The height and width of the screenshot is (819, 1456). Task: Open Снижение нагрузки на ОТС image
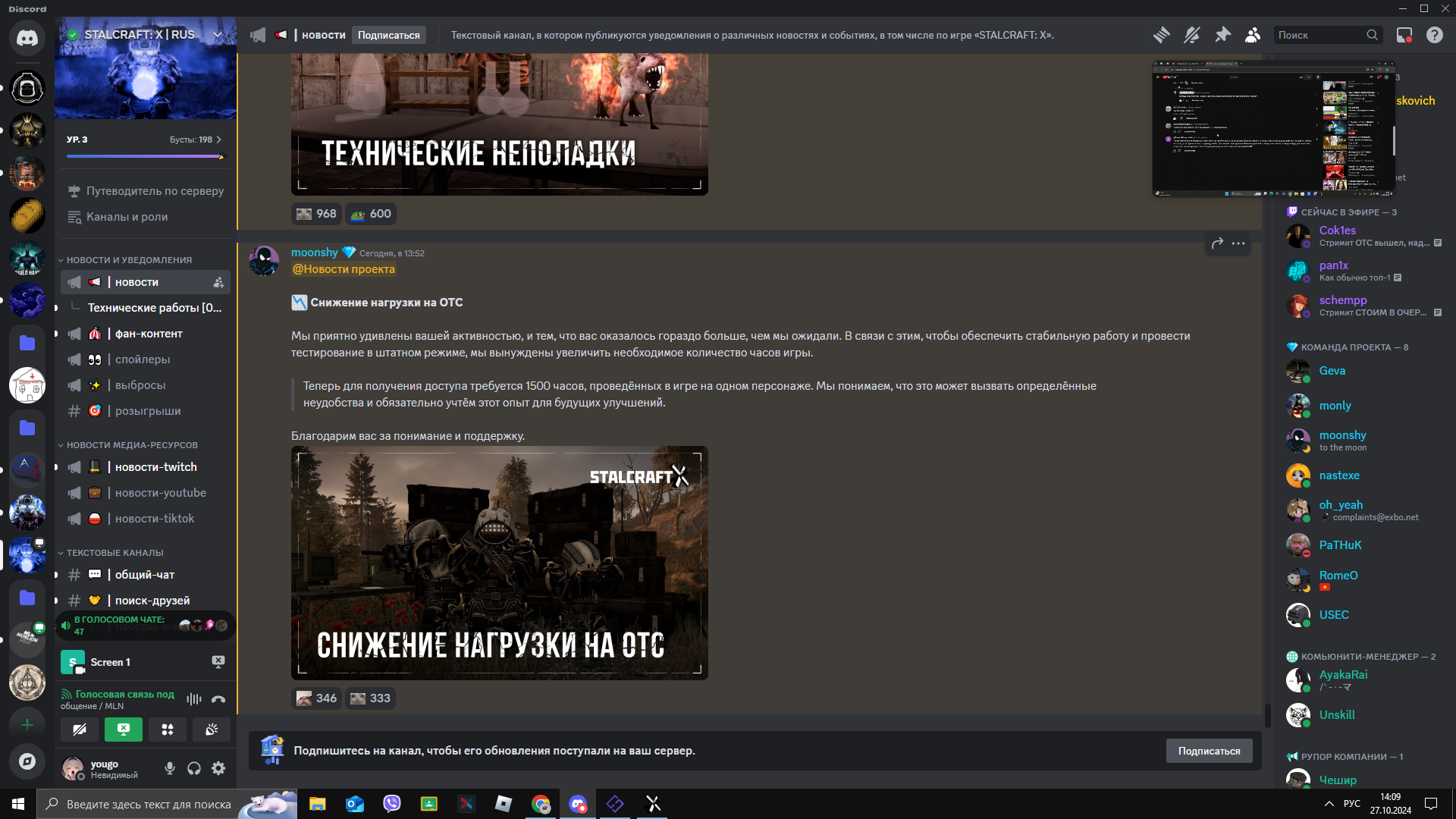tap(500, 563)
